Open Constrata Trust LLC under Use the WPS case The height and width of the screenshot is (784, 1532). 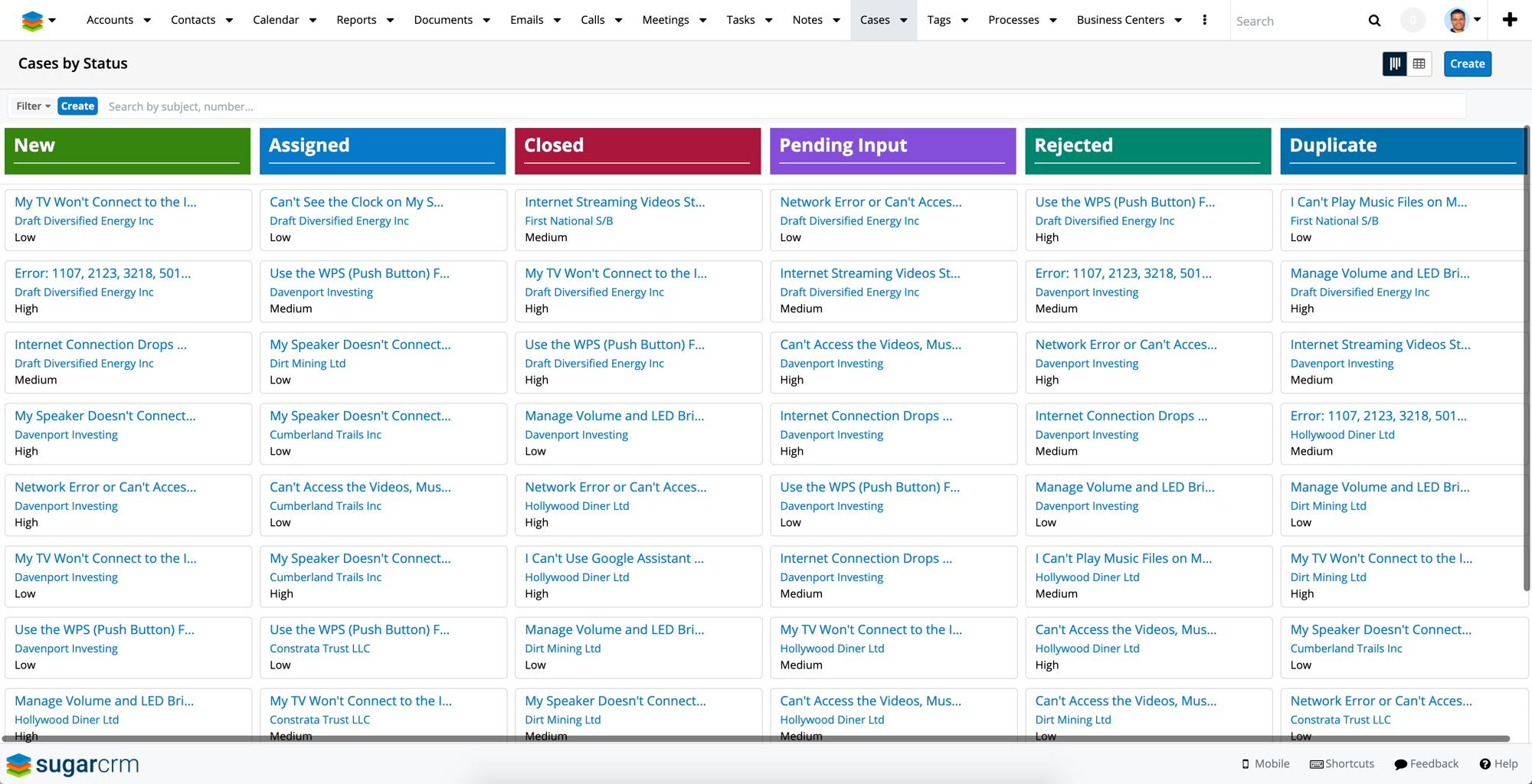click(319, 648)
